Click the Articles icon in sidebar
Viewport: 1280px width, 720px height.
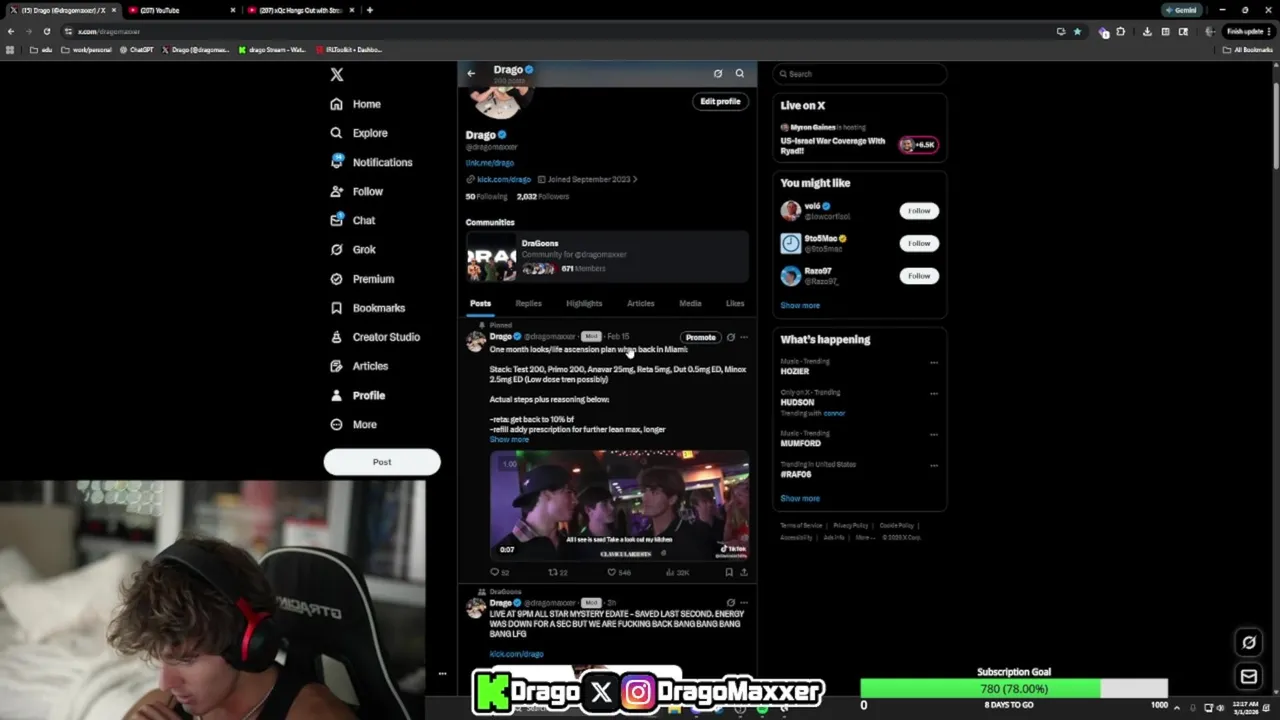[x=336, y=366]
